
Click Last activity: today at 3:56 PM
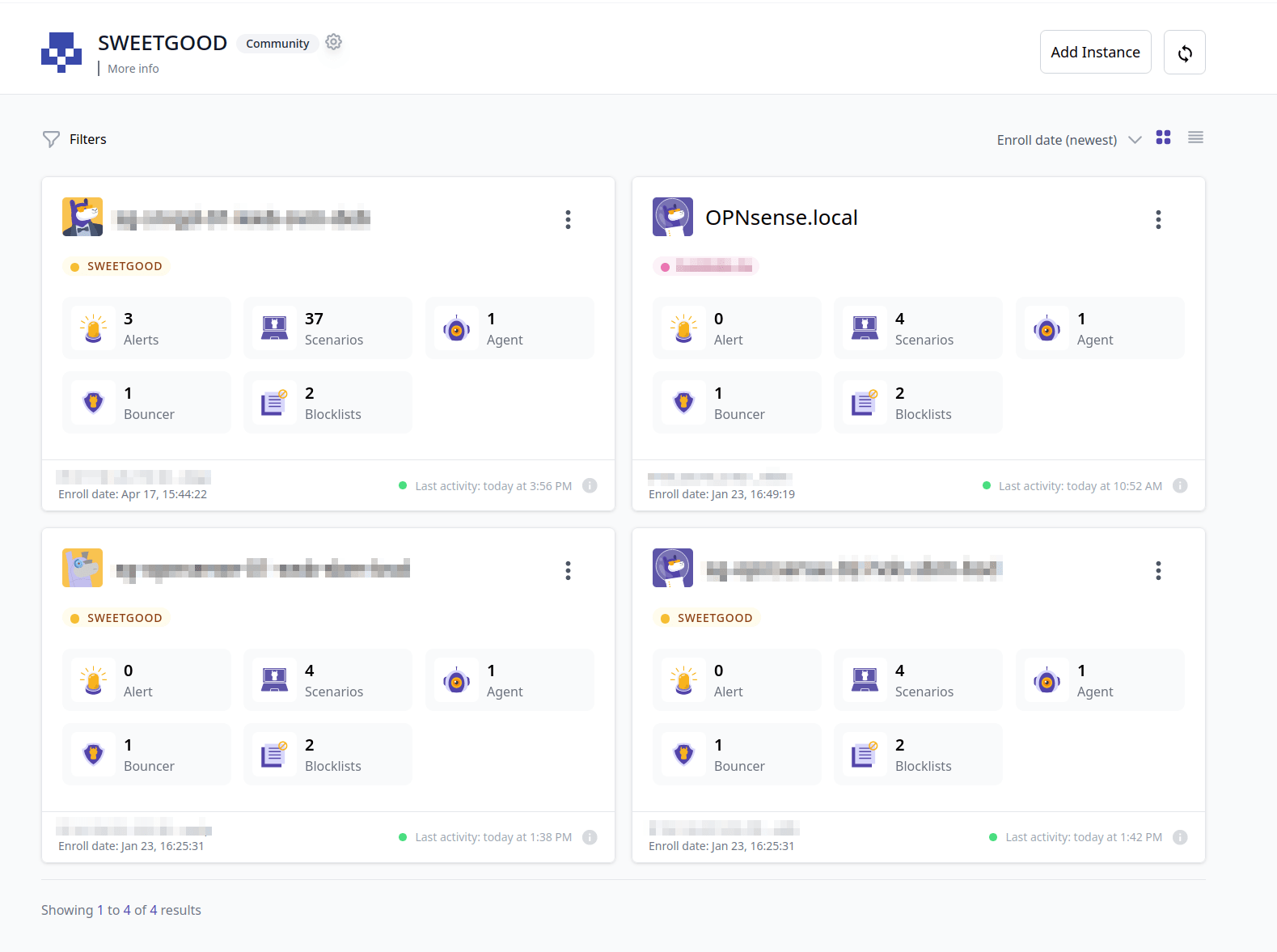click(493, 486)
